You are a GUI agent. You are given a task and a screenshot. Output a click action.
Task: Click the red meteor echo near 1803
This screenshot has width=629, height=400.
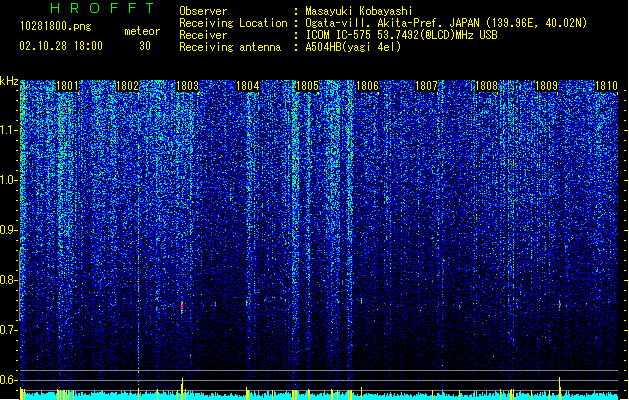coord(182,307)
